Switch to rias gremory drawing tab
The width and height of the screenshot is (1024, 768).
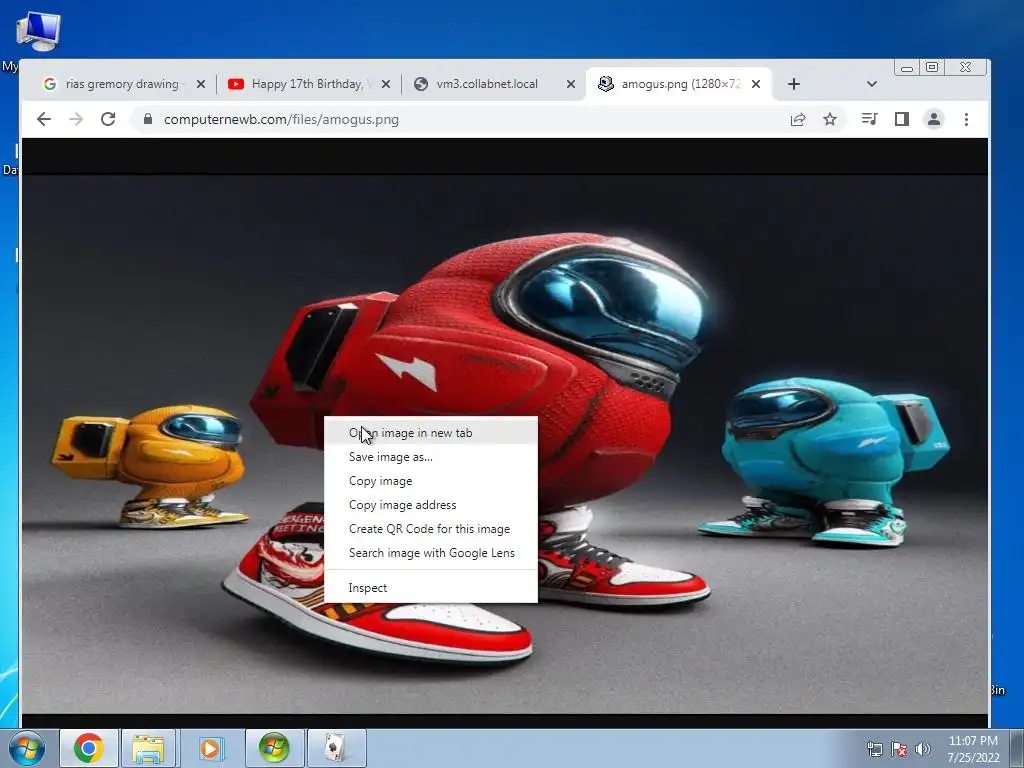[123, 84]
